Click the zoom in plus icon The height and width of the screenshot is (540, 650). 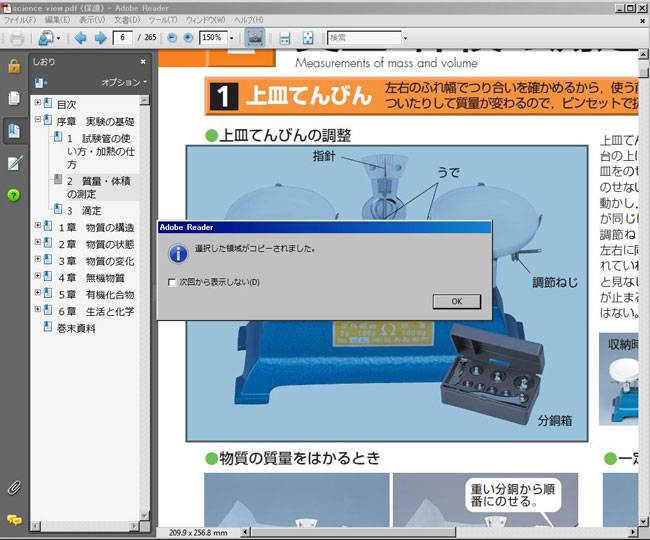click(x=188, y=38)
